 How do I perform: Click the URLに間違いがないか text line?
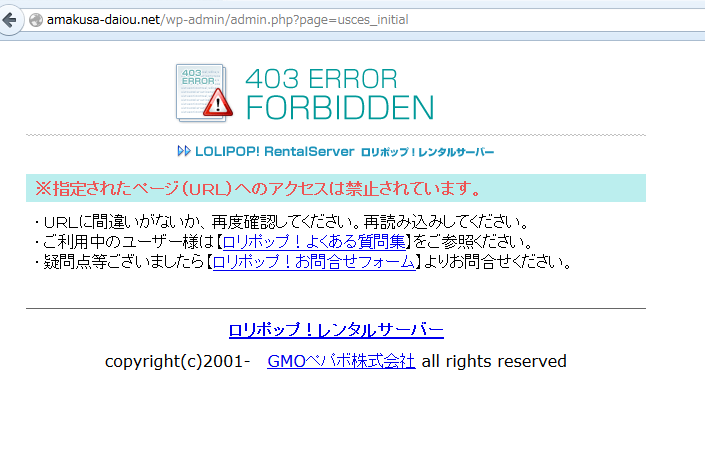pyautogui.click(x=281, y=222)
